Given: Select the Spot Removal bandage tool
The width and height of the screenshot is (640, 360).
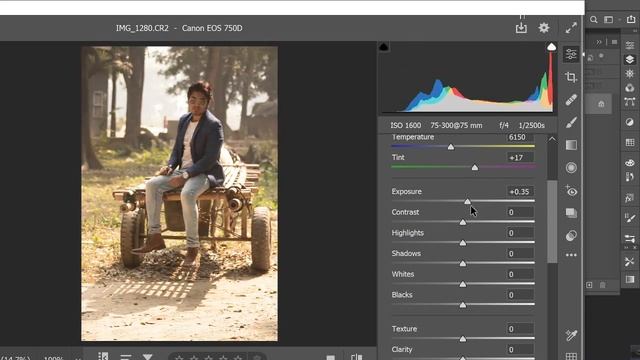Looking at the screenshot, I should click(571, 100).
